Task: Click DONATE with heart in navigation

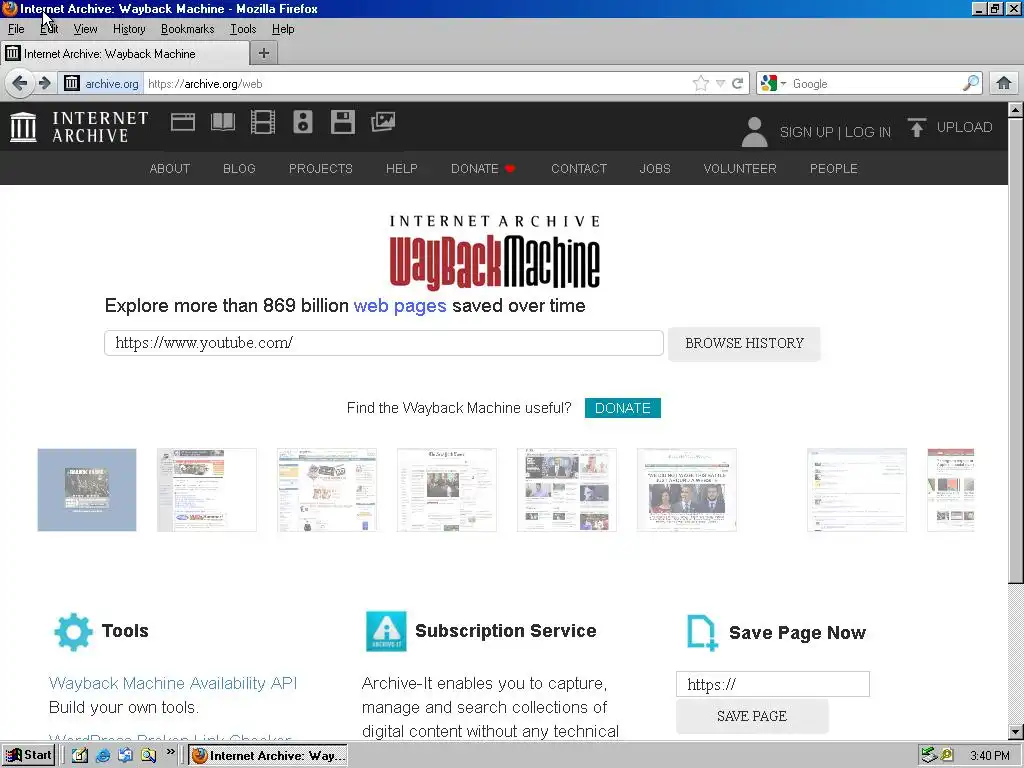Action: 483,168
